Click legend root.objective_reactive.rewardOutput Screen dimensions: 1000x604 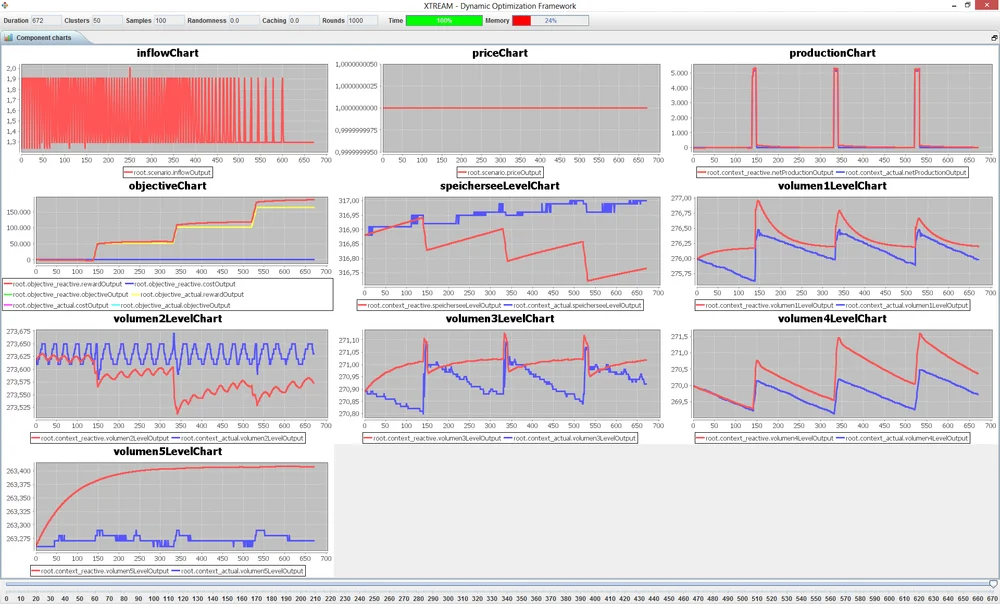(x=63, y=284)
